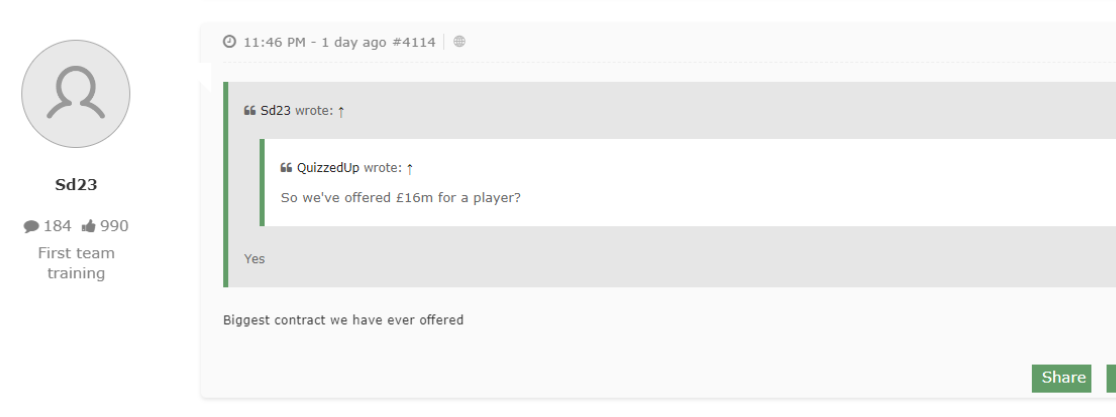
Task: Click the 'Yes' reply inside the quote
Action: coord(254,259)
